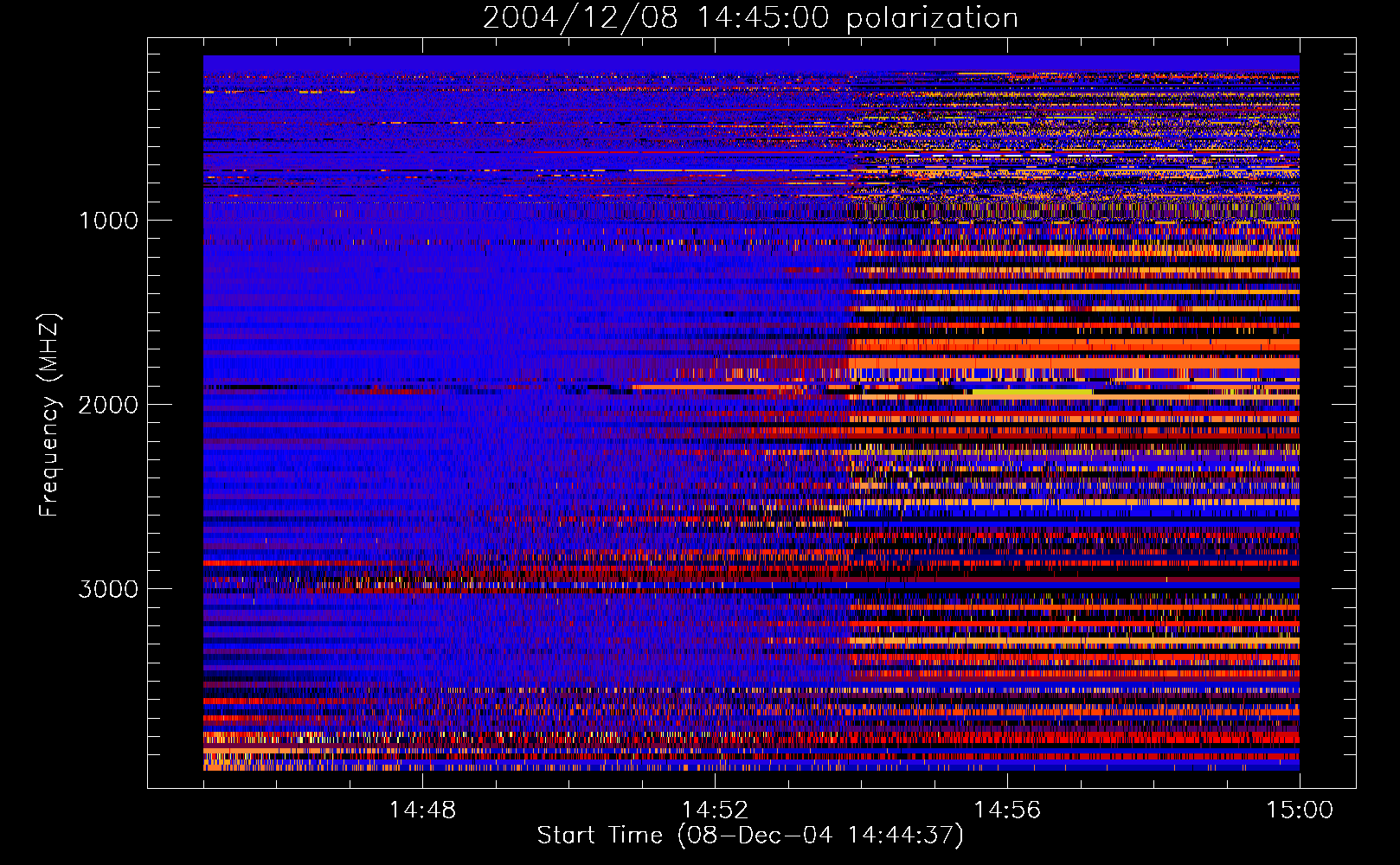The width and height of the screenshot is (1400, 865).
Task: Click the 14:48 time tick label
Action: click(x=422, y=811)
